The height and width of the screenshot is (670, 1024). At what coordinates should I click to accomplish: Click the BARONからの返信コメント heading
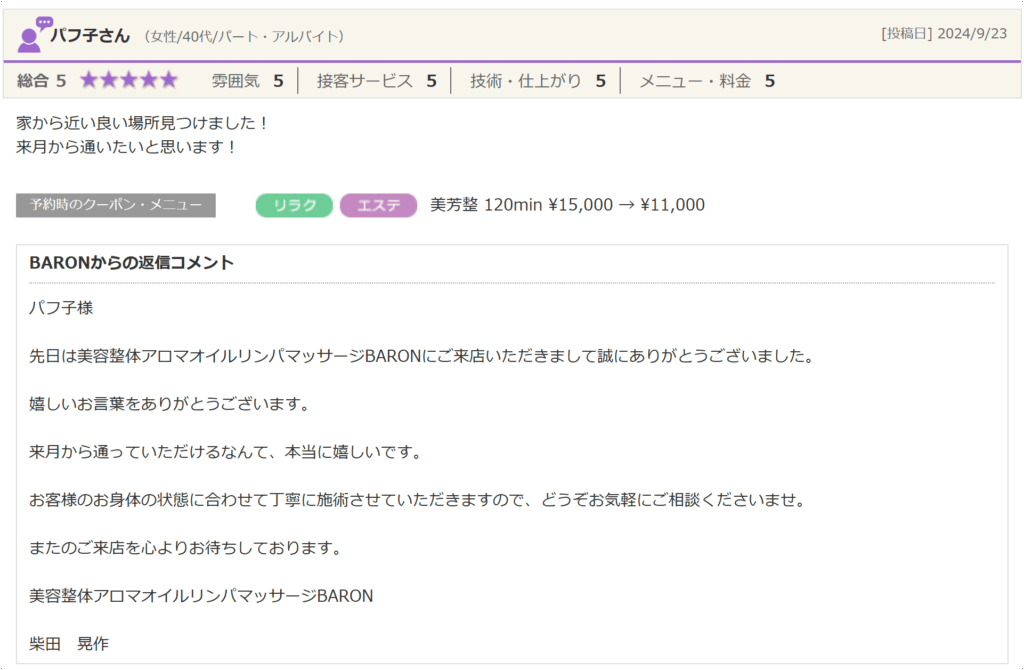tap(132, 263)
